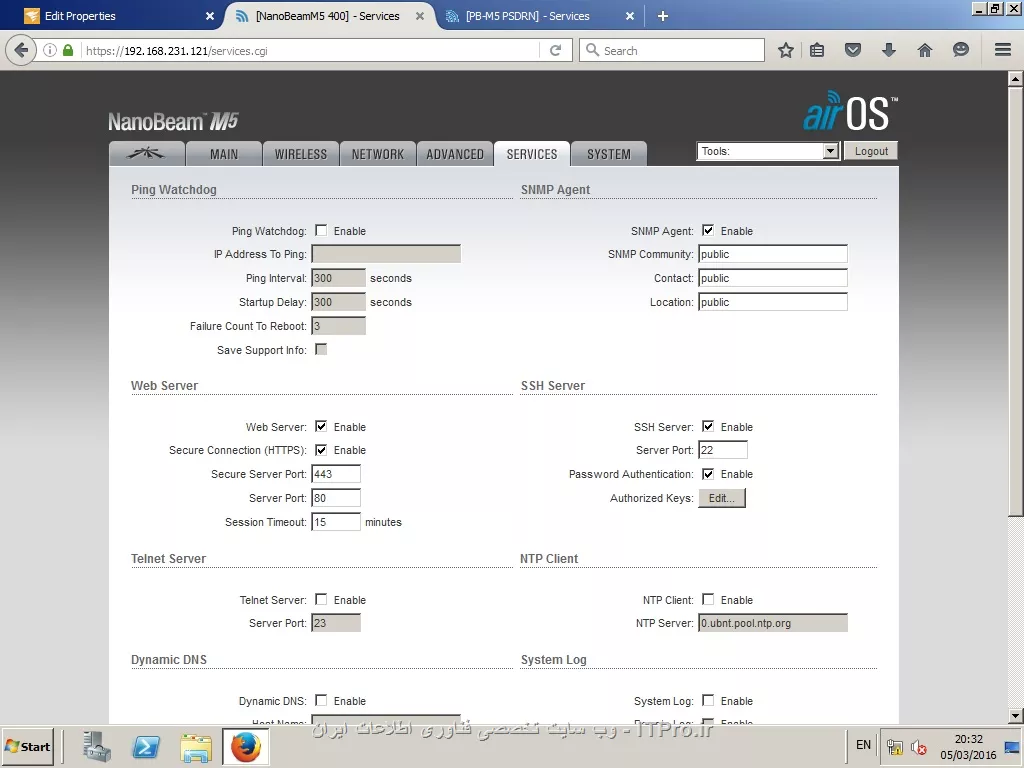Image resolution: width=1024 pixels, height=768 pixels.
Task: Open Server Manager from taskbar
Action: point(97,746)
